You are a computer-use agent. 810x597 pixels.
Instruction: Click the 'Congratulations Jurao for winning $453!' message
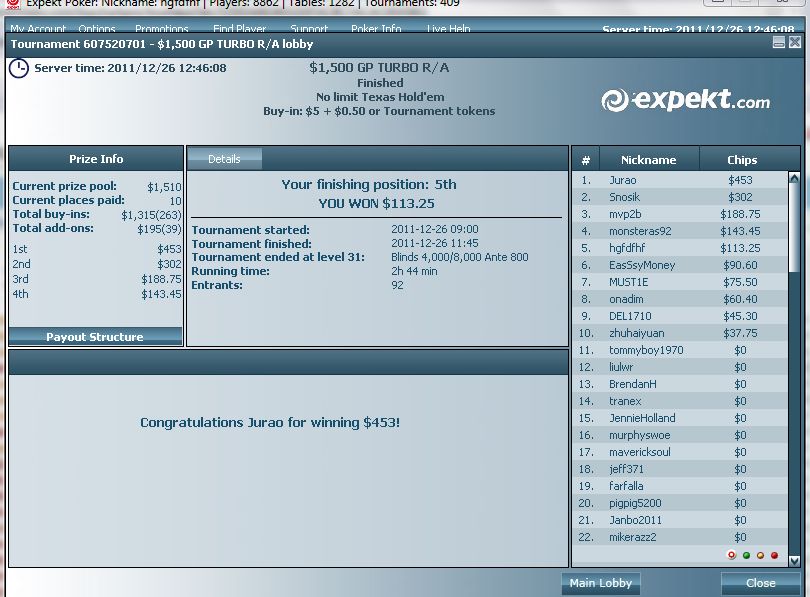[x=270, y=422]
